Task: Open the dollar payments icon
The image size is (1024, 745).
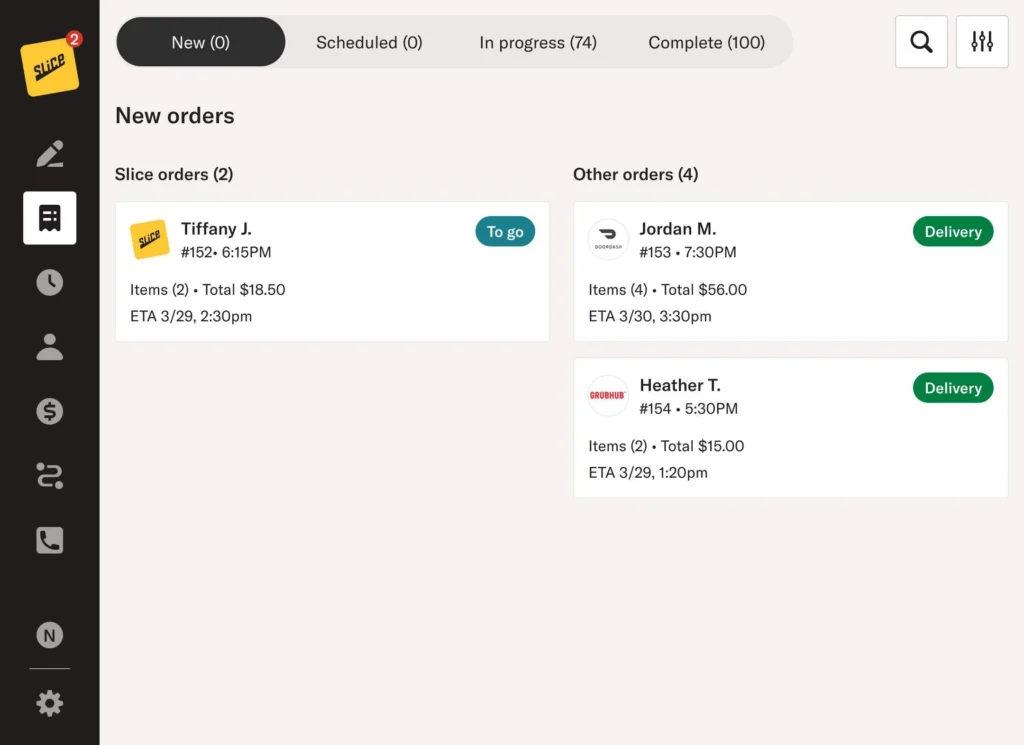Action: (x=49, y=411)
